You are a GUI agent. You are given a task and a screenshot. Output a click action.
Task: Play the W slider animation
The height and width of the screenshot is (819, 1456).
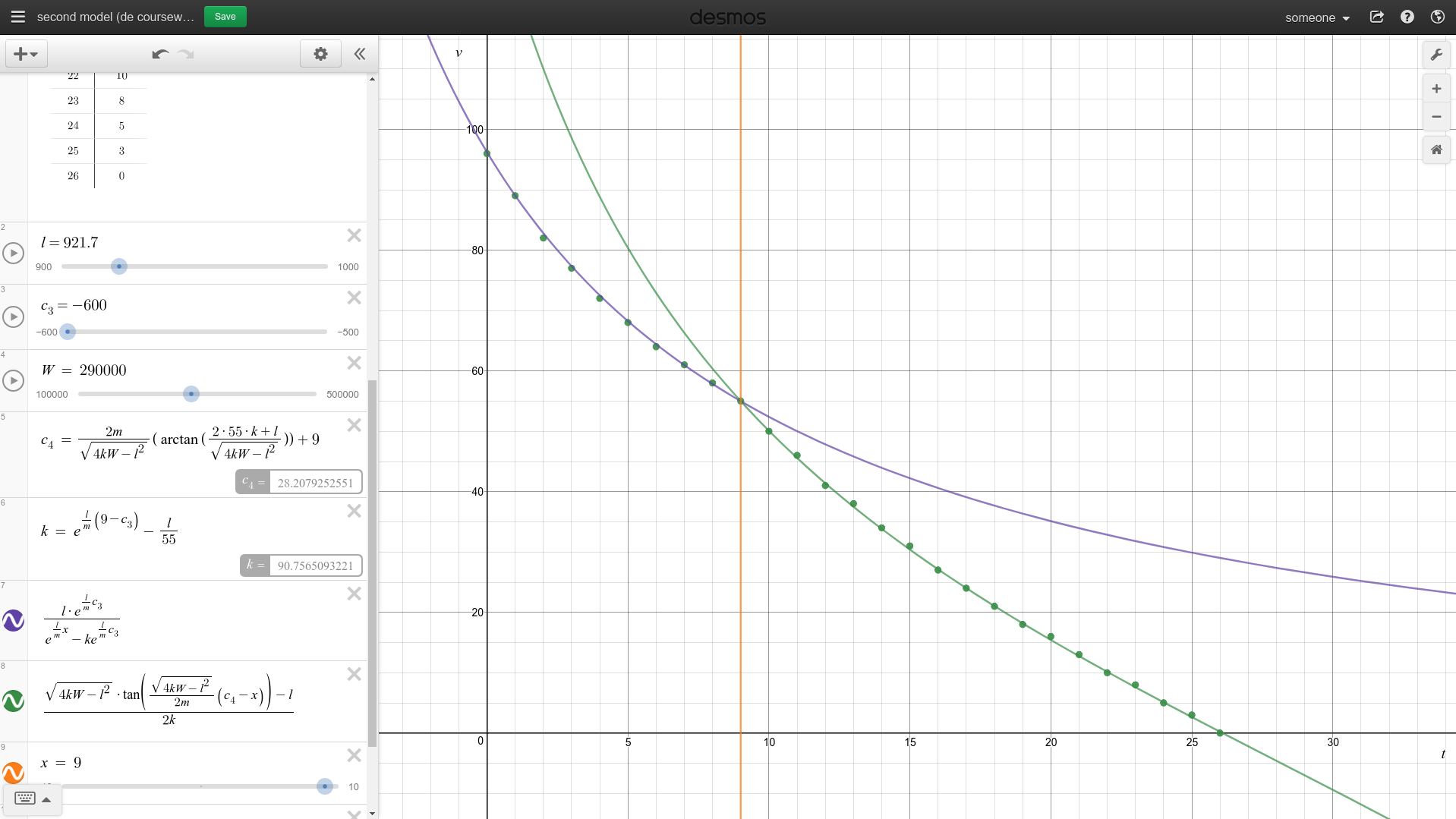(14, 380)
